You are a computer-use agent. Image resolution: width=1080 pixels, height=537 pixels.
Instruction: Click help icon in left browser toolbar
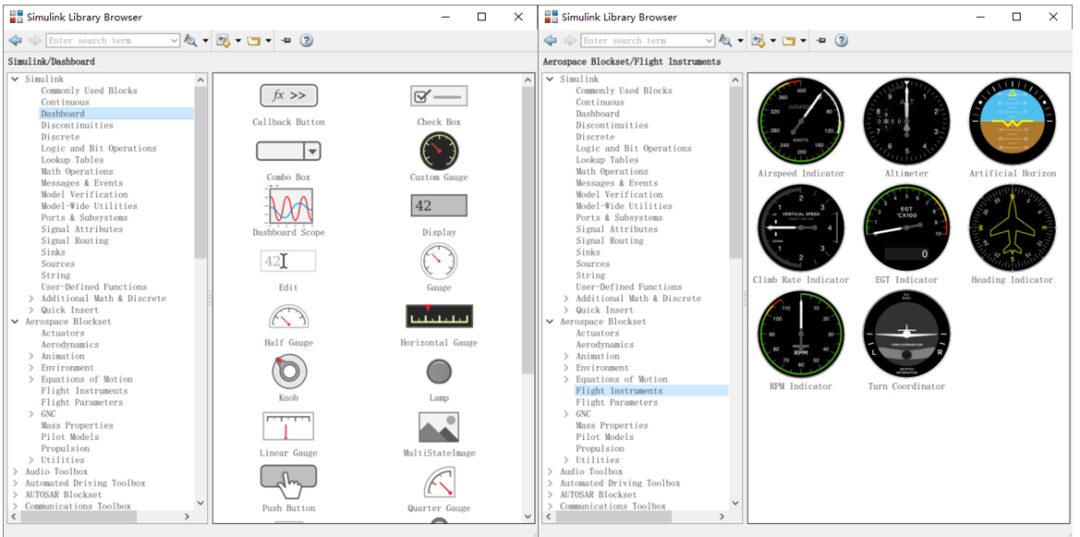click(x=307, y=41)
